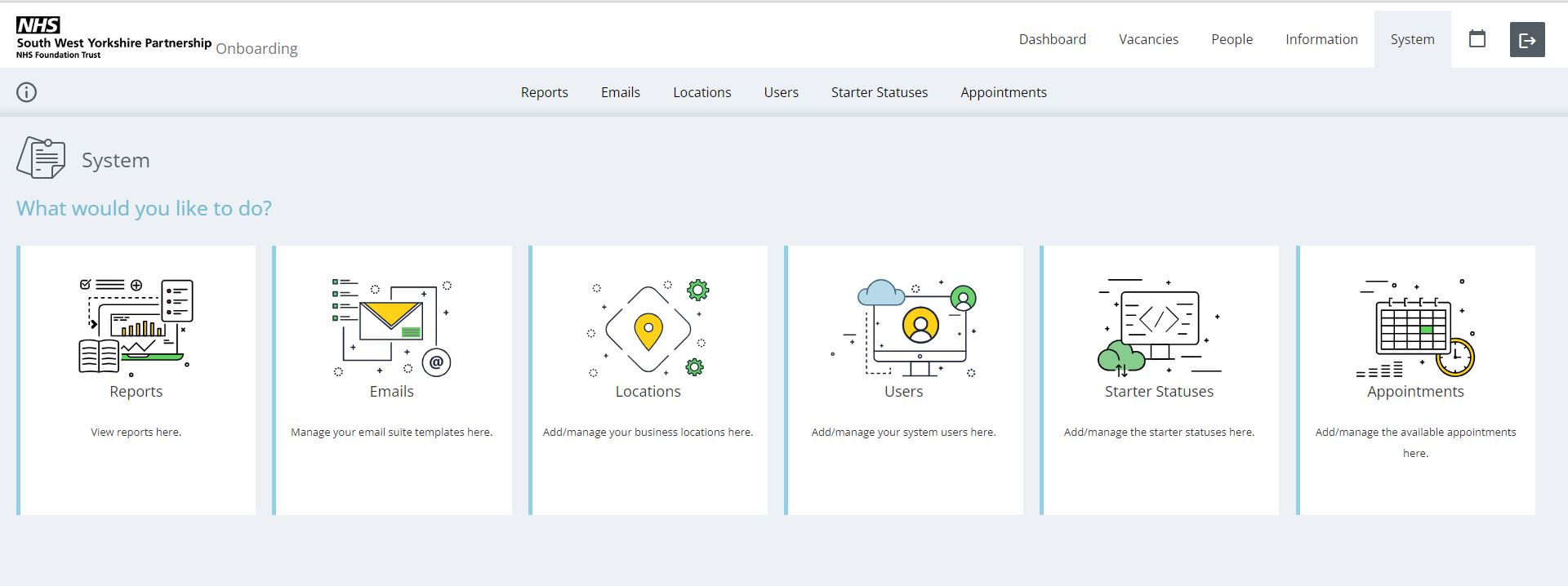Switch to the Starter Statuses sub-tab
The image size is (1568, 586).
click(x=879, y=92)
